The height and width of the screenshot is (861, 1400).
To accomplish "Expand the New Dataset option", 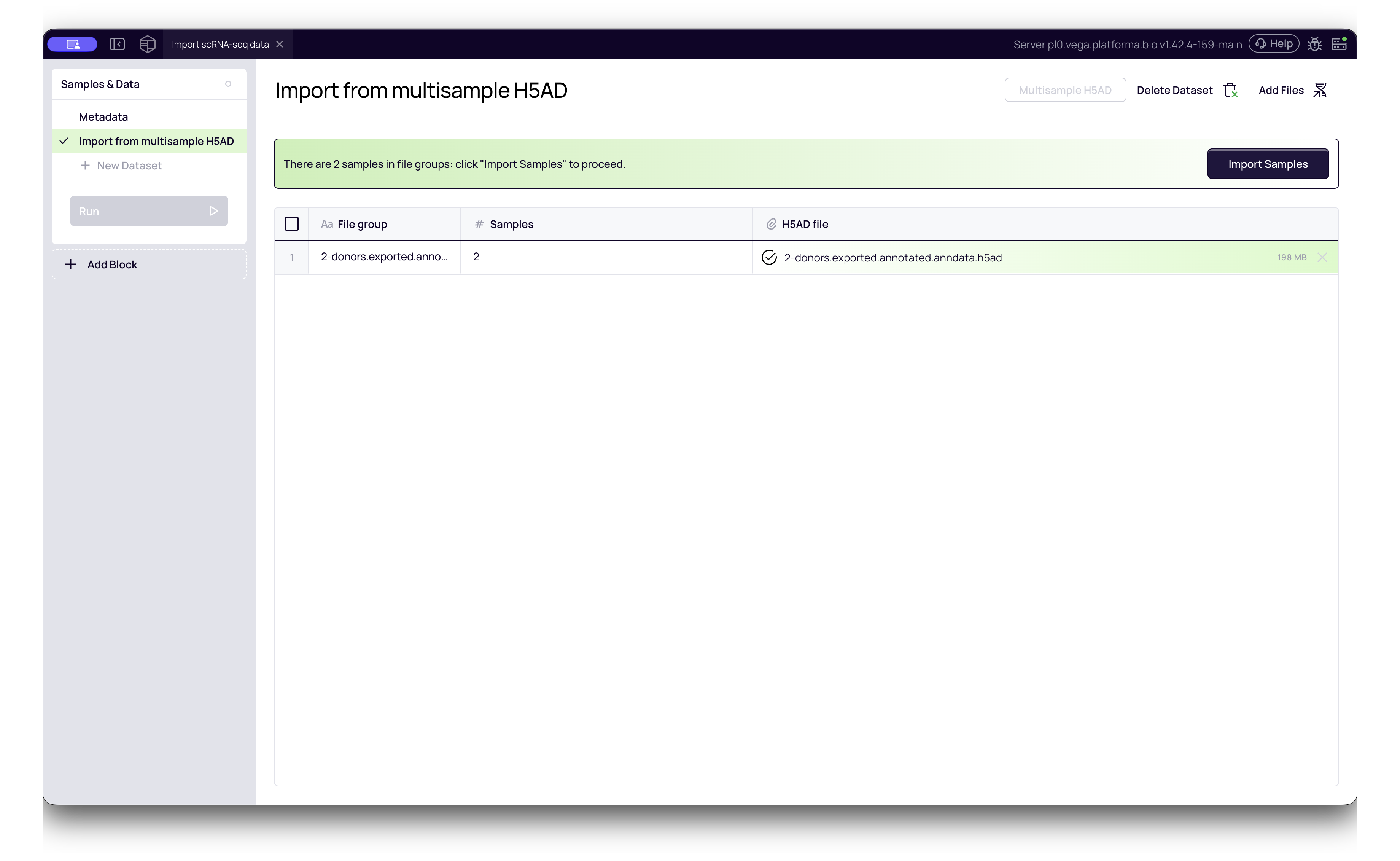I will point(121,166).
